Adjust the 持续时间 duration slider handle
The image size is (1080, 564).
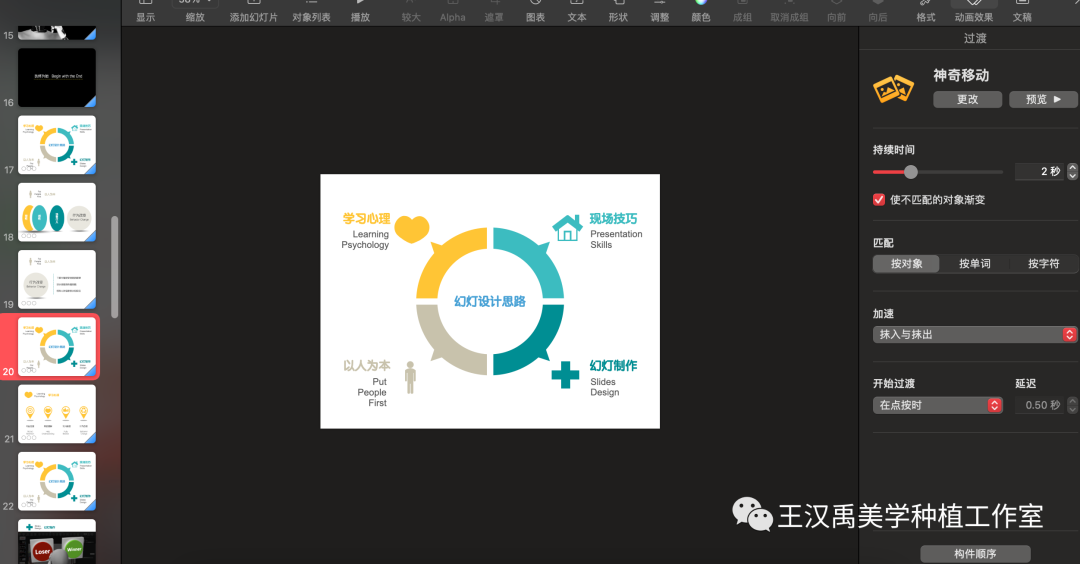(911, 171)
